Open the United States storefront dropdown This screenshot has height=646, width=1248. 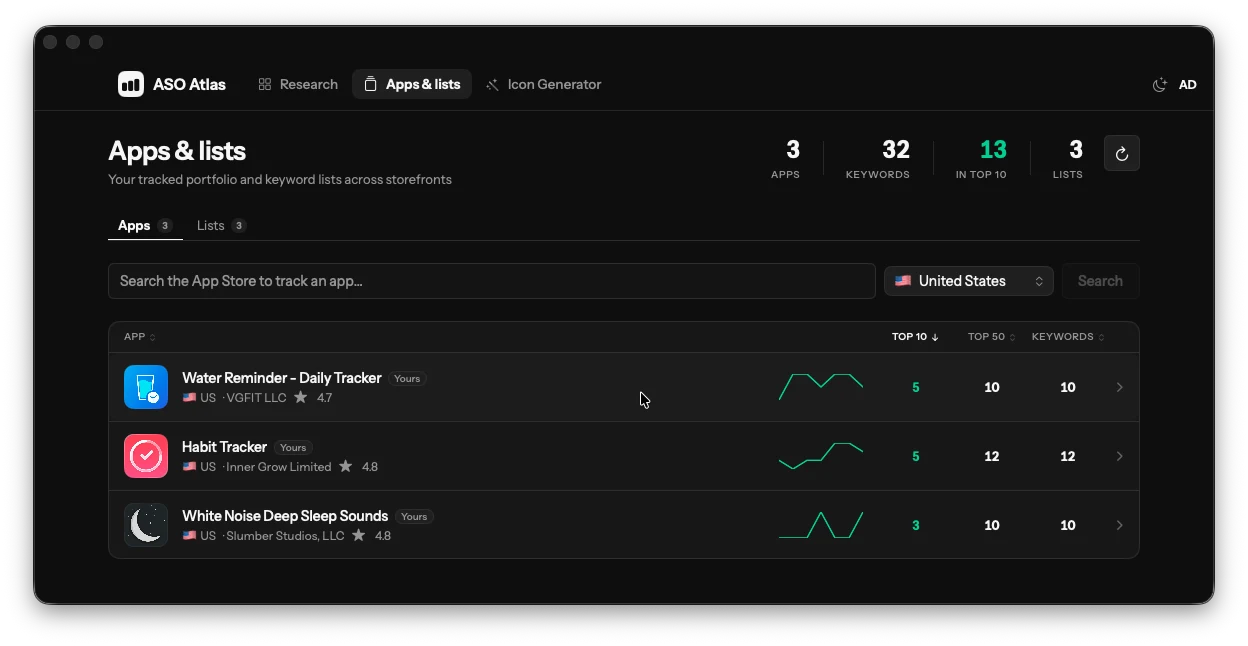tap(969, 281)
